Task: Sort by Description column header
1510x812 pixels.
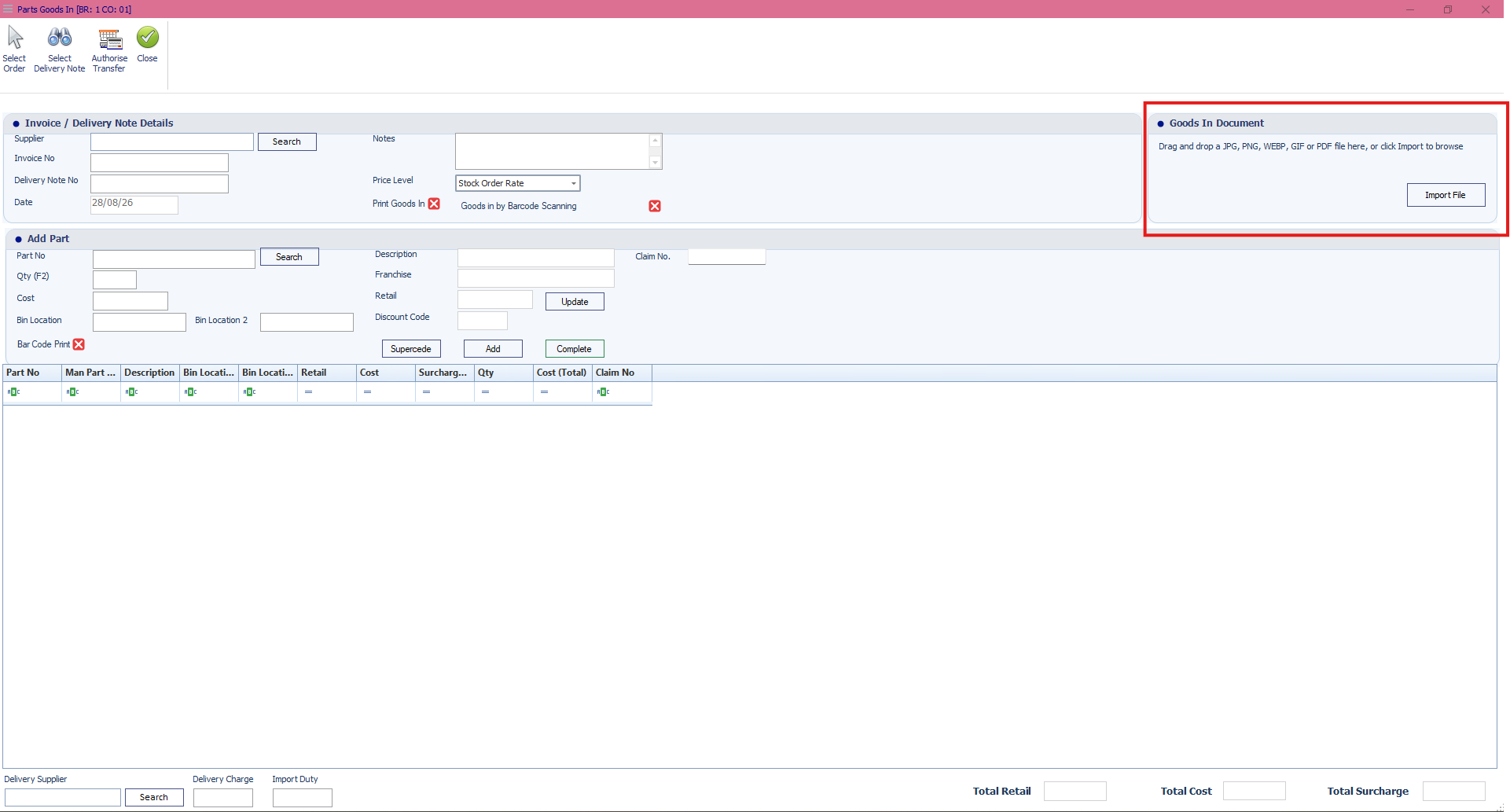Action: [x=150, y=373]
